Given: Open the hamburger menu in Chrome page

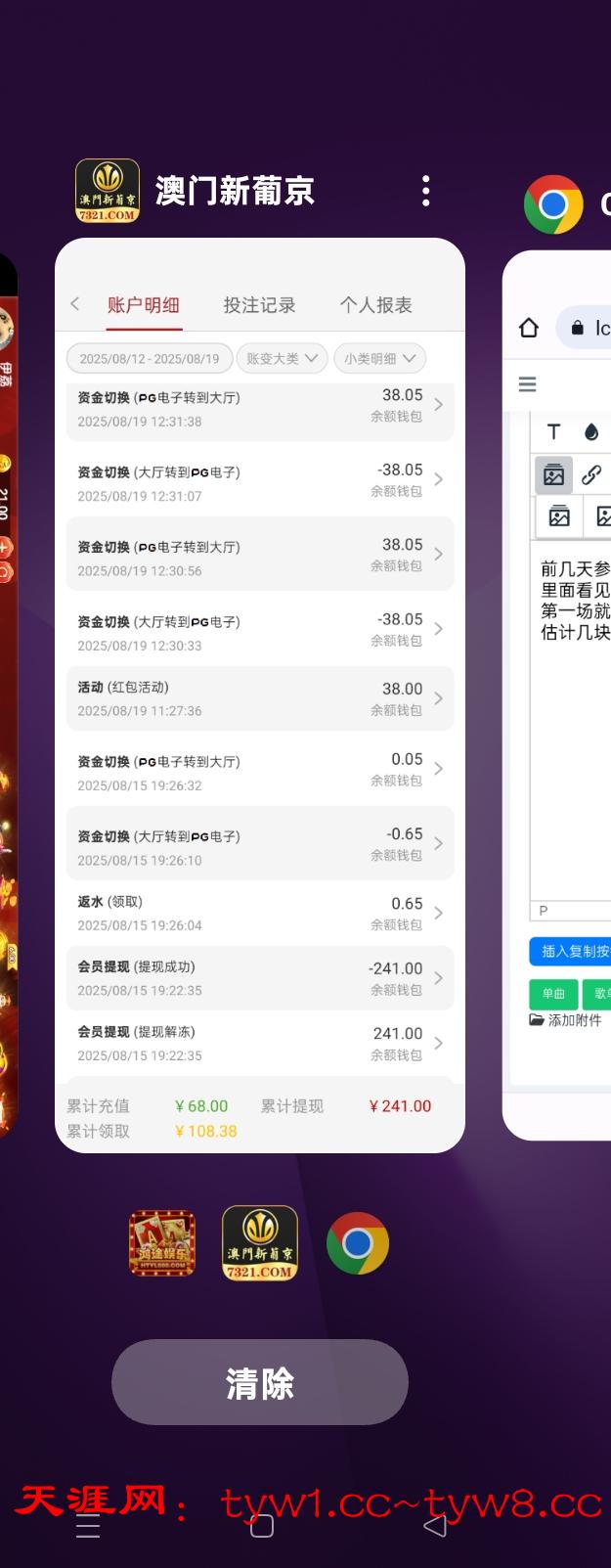Looking at the screenshot, I should click(x=527, y=384).
